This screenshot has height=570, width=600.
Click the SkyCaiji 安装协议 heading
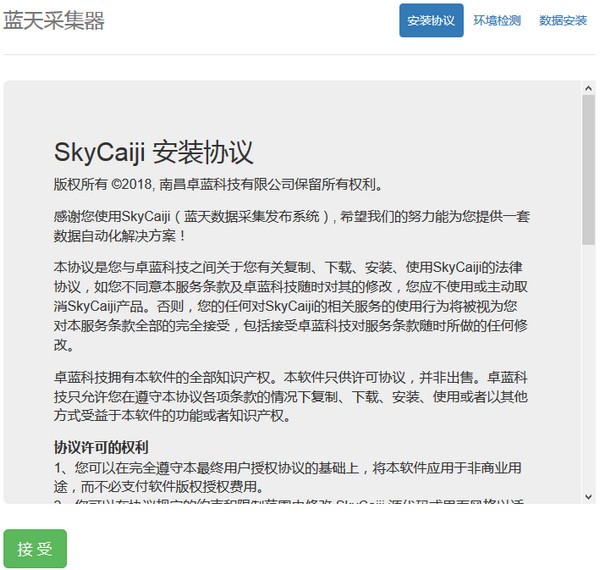(x=153, y=152)
